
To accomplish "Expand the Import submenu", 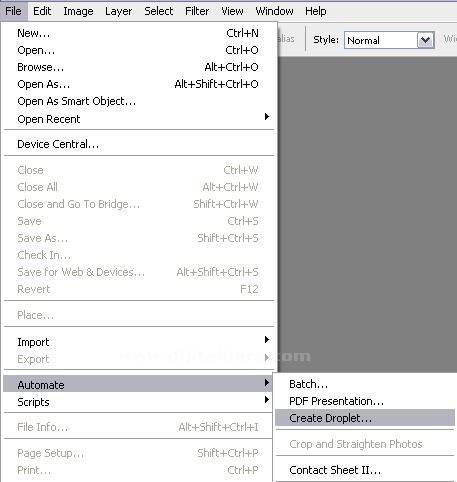I will point(139,342).
